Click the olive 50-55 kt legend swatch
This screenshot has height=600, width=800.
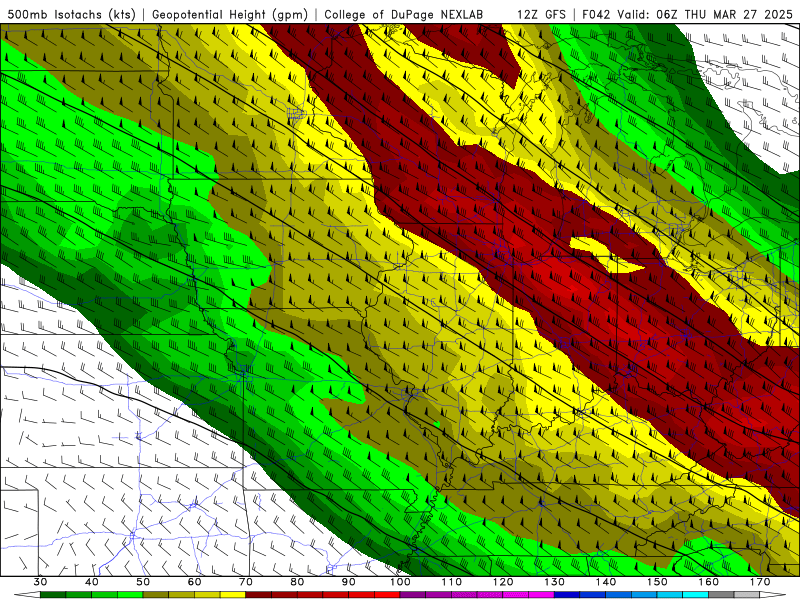156,595
